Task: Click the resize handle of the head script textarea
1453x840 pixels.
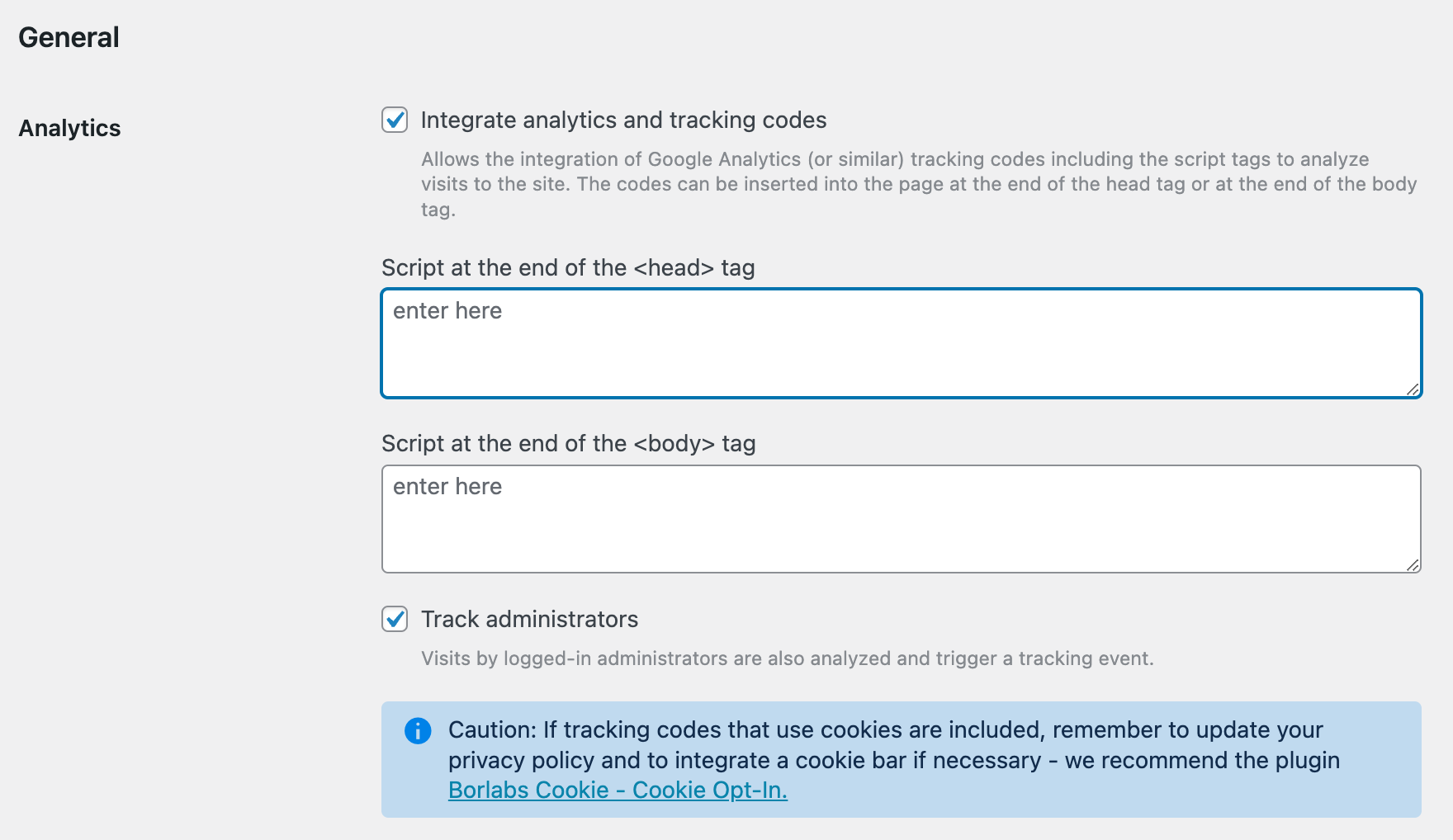Action: click(x=1413, y=389)
